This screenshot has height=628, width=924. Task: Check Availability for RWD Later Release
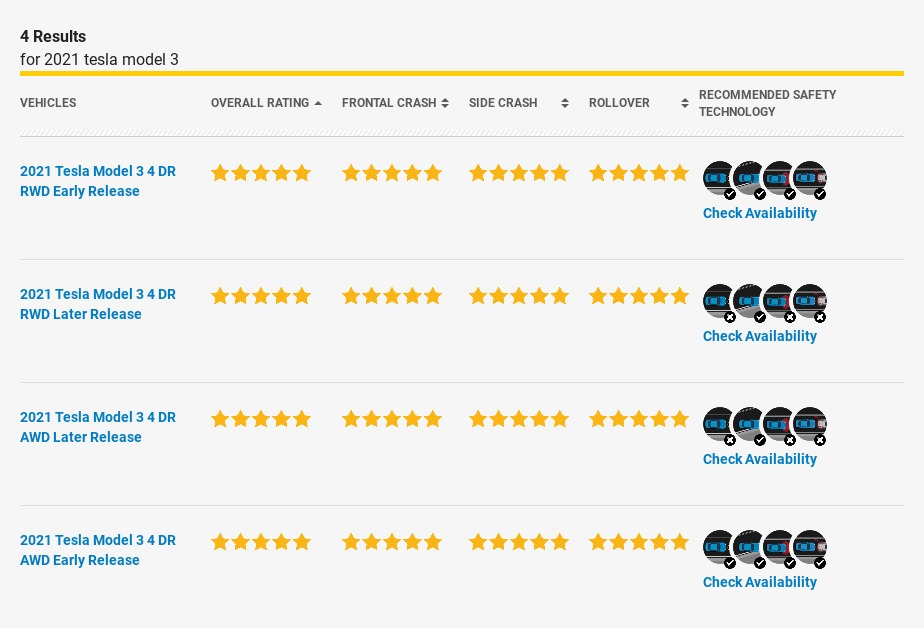coord(760,336)
